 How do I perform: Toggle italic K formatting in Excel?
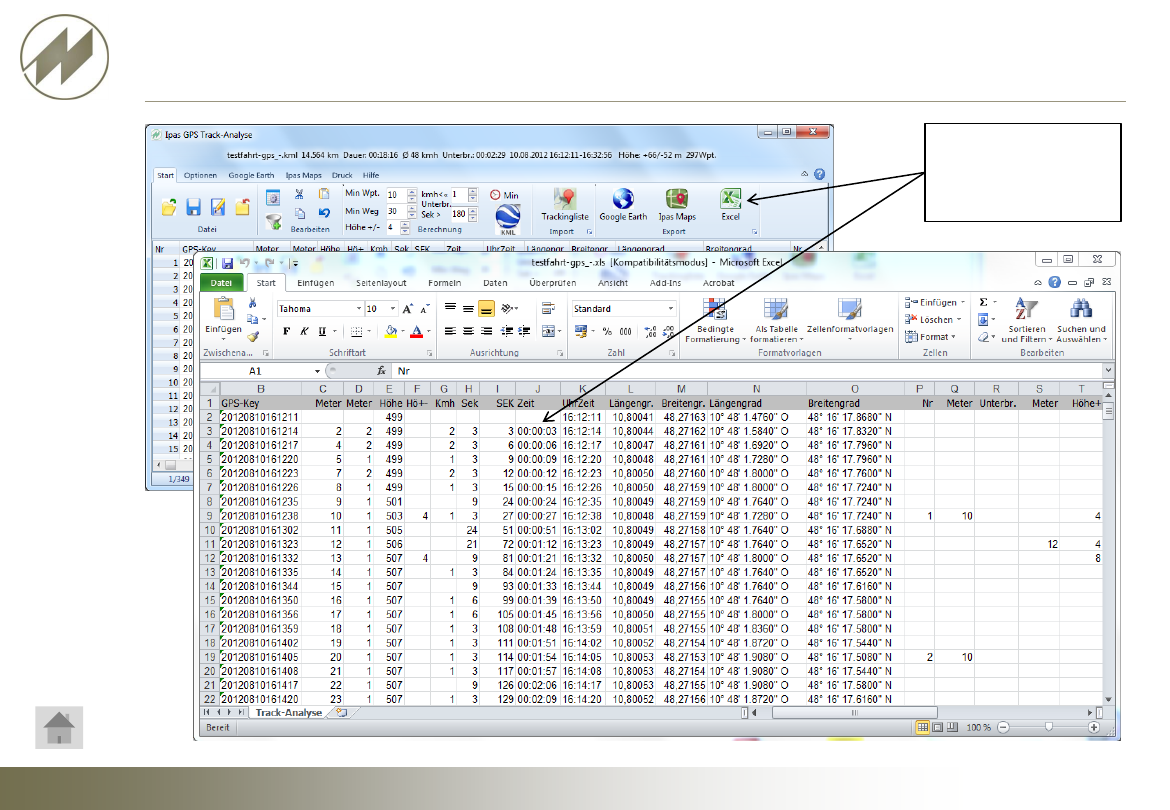click(x=304, y=331)
